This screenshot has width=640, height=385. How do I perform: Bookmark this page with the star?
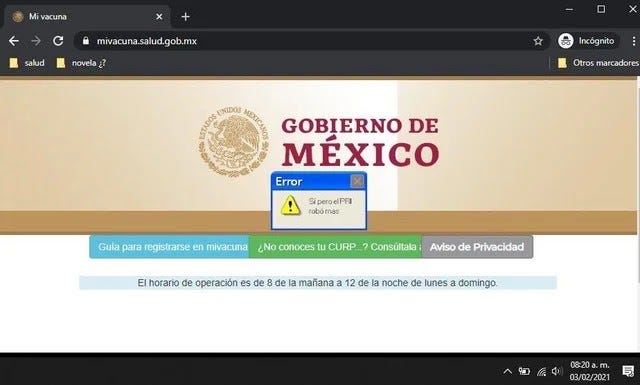click(x=538, y=41)
